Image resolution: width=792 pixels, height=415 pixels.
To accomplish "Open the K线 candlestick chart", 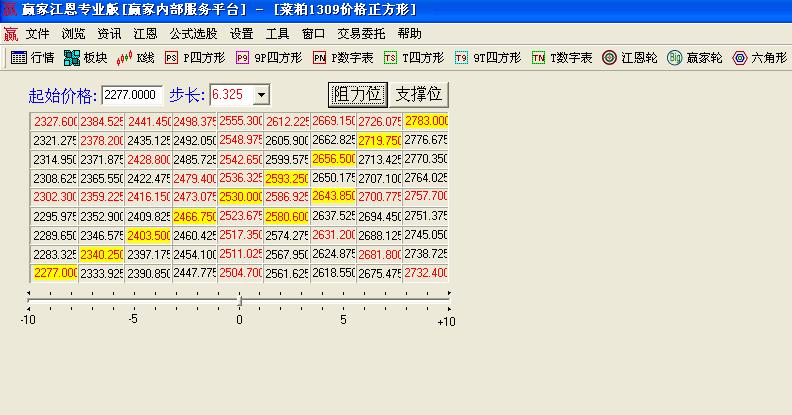I will [x=137, y=58].
